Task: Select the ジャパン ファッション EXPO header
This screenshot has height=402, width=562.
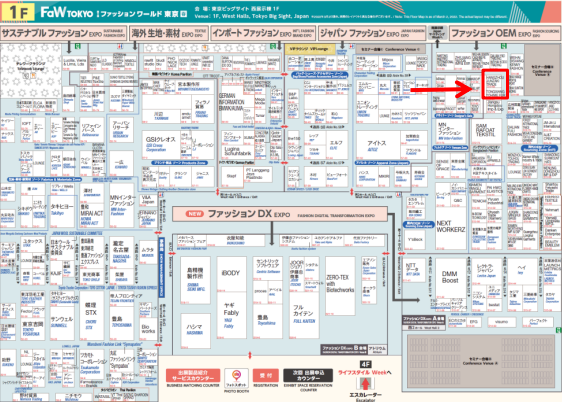Action: tap(372, 33)
